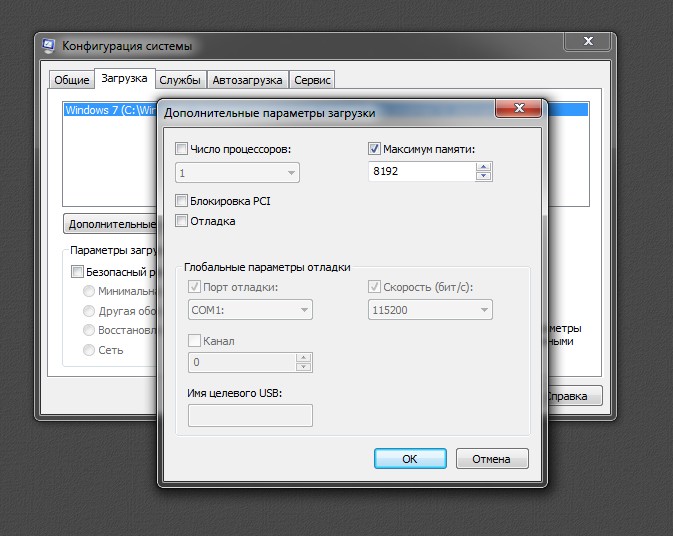The image size is (673, 536).
Task: Select the Сеть radio button
Action: [x=89, y=350]
